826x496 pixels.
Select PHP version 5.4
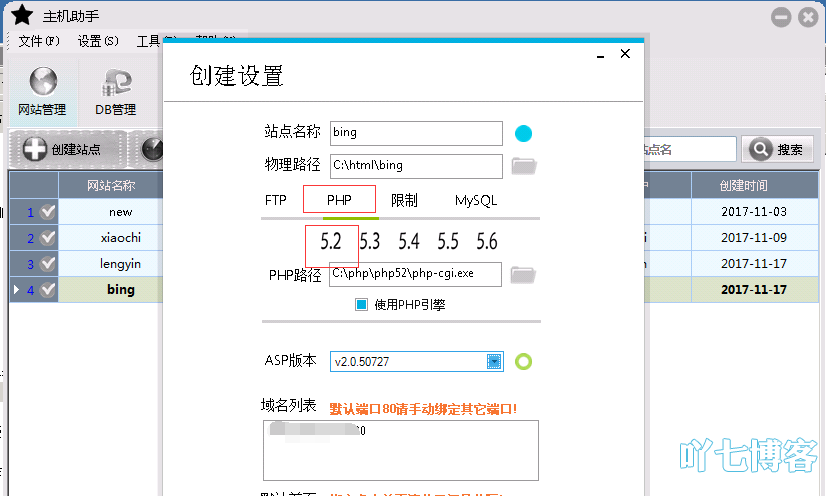pos(408,242)
